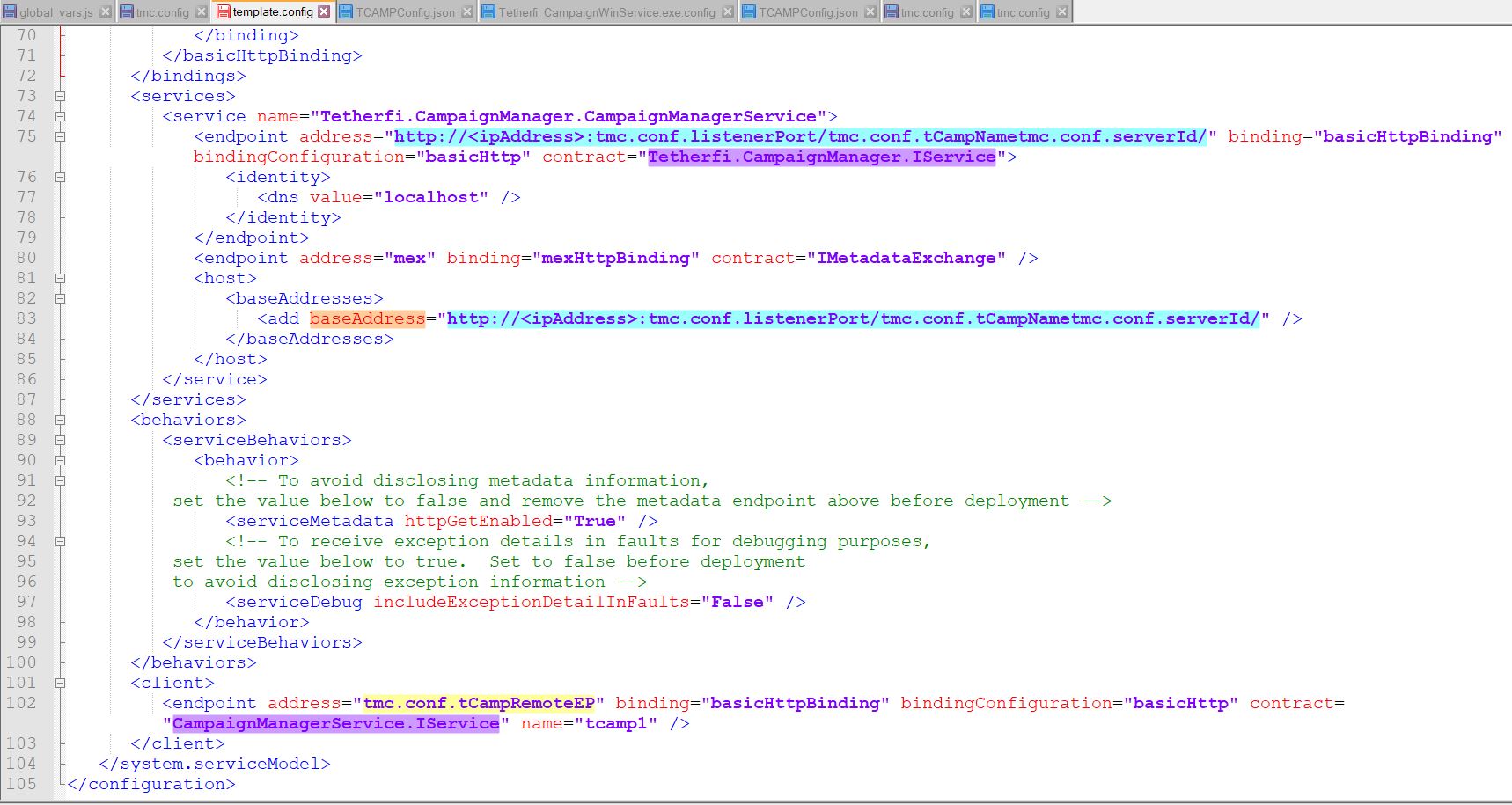The height and width of the screenshot is (805, 1512).
Task: Close the template.config tab
Action: [324, 11]
